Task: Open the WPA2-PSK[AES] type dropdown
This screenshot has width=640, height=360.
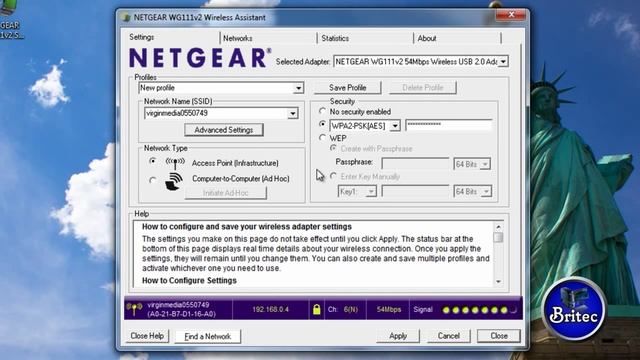Action: [395, 126]
